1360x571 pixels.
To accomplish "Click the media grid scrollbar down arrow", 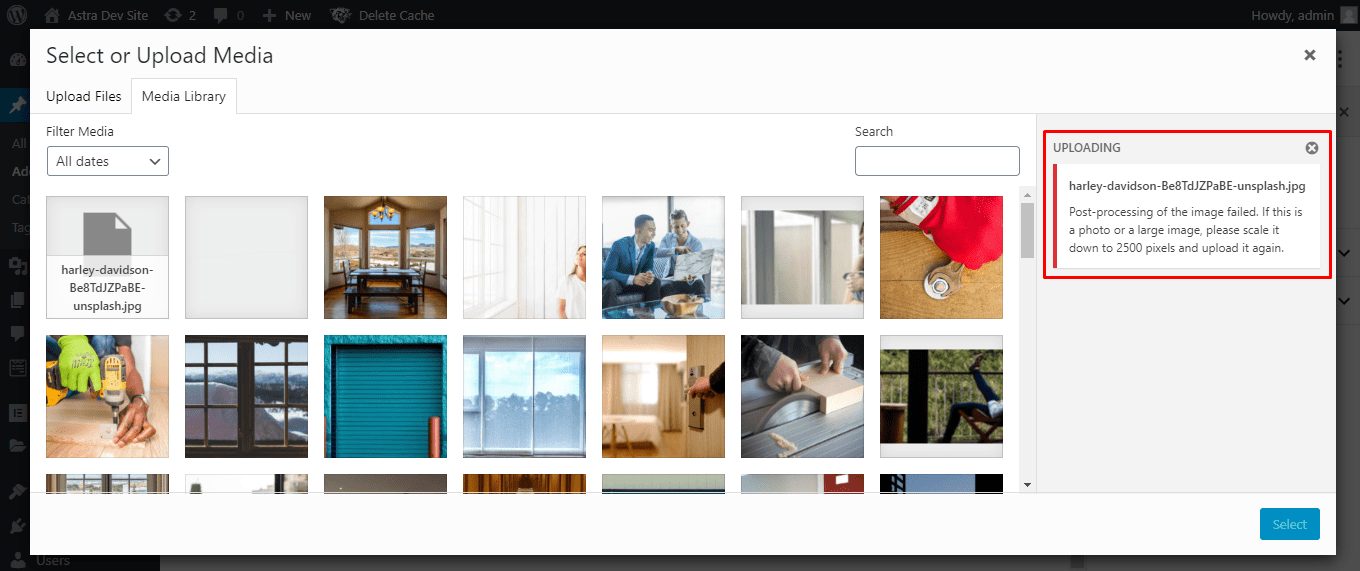I will click(x=1027, y=485).
